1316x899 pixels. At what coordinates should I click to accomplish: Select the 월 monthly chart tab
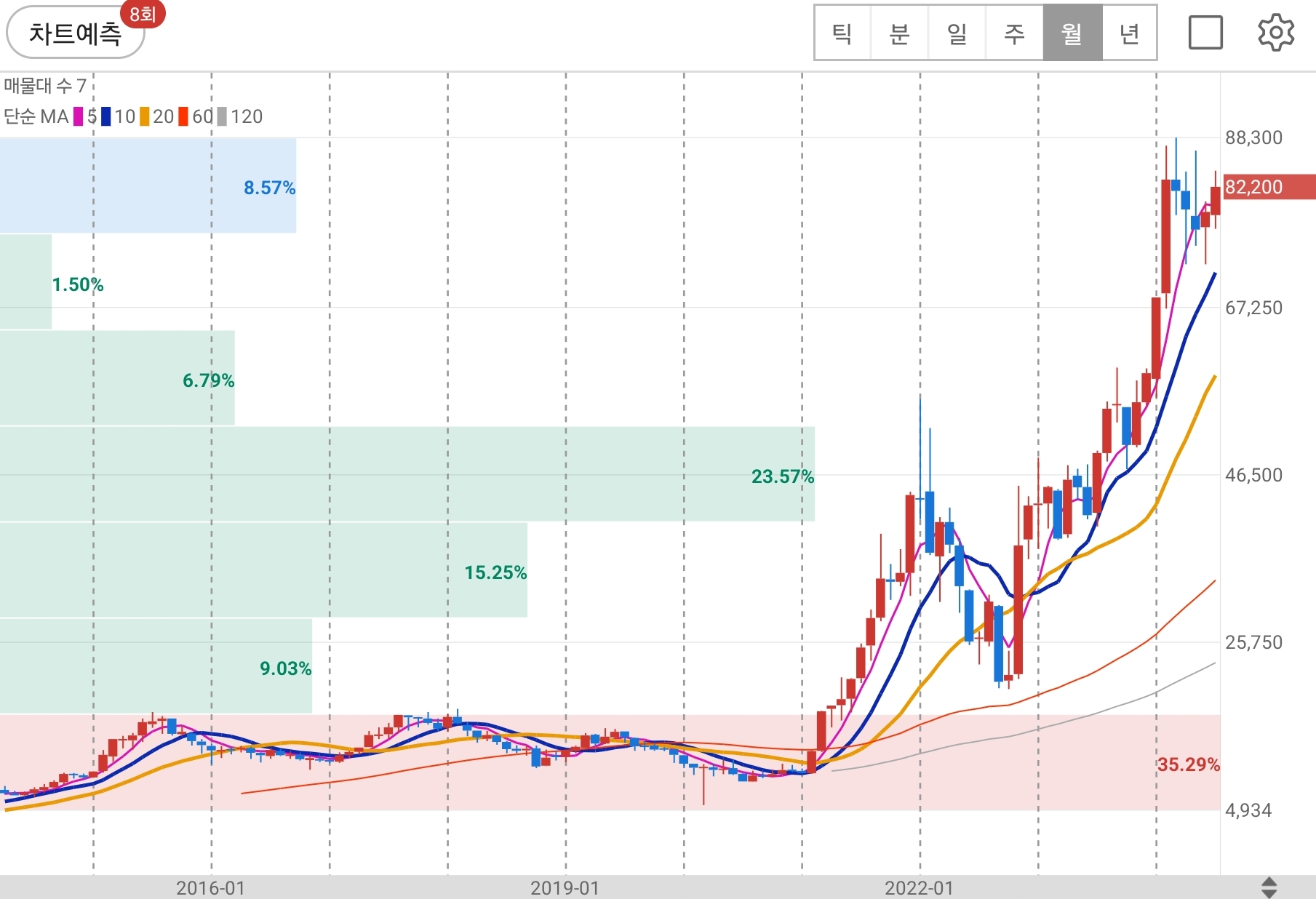pos(1072,33)
